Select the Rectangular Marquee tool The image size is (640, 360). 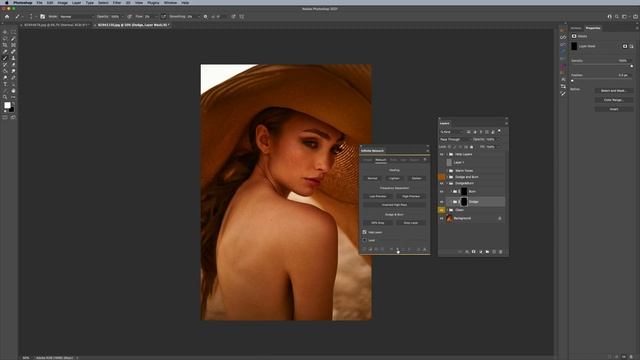click(x=13, y=32)
